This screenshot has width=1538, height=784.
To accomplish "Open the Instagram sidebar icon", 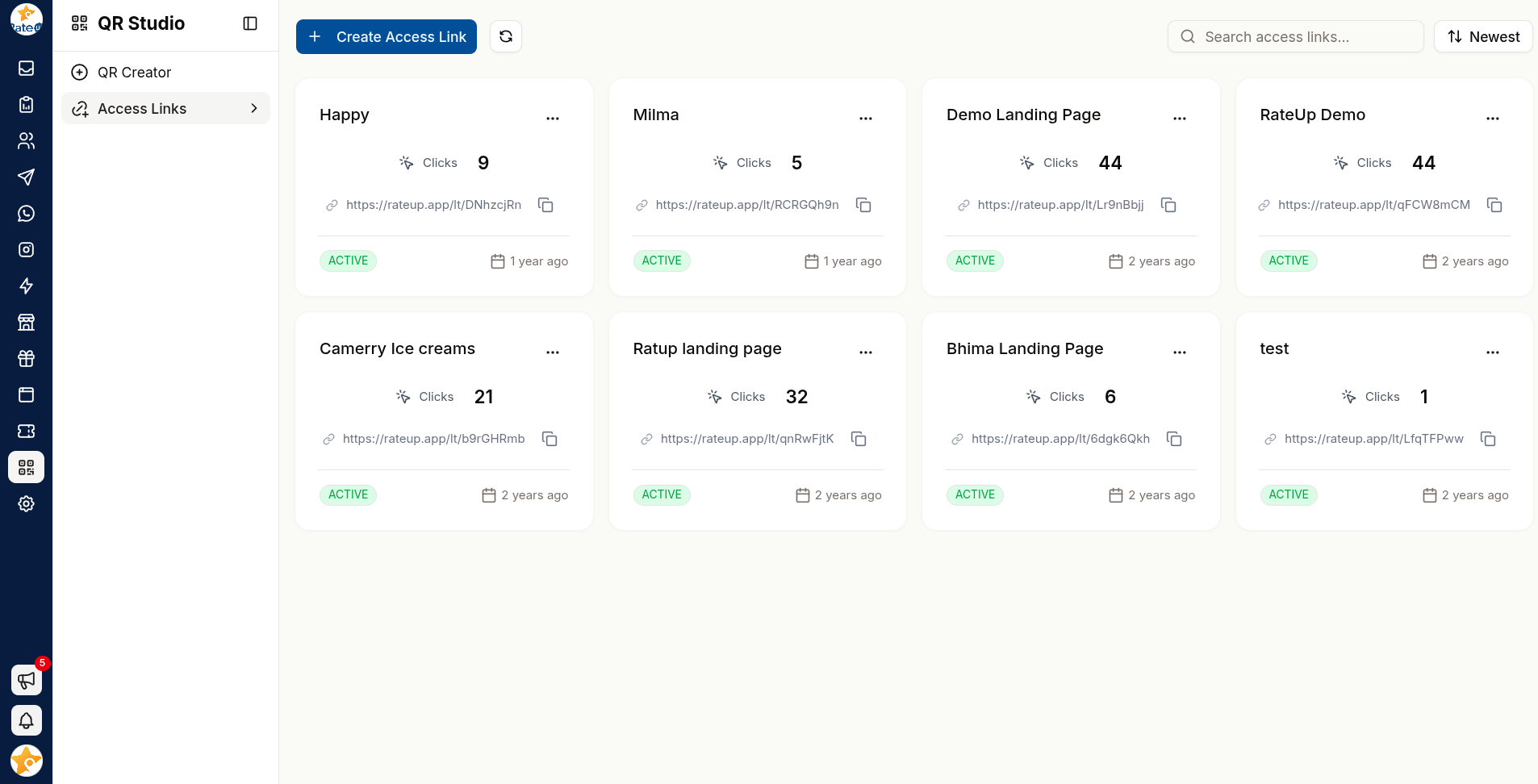I will 26,250.
